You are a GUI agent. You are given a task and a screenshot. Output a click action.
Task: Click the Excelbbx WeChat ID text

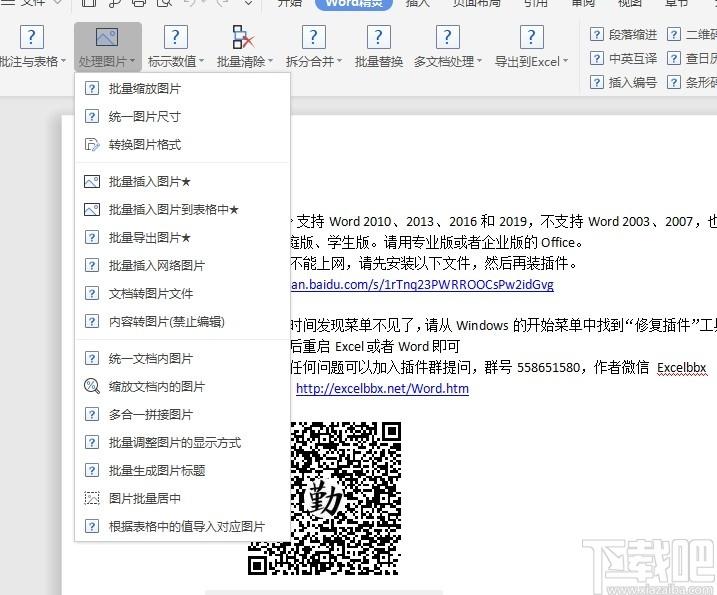pos(681,368)
